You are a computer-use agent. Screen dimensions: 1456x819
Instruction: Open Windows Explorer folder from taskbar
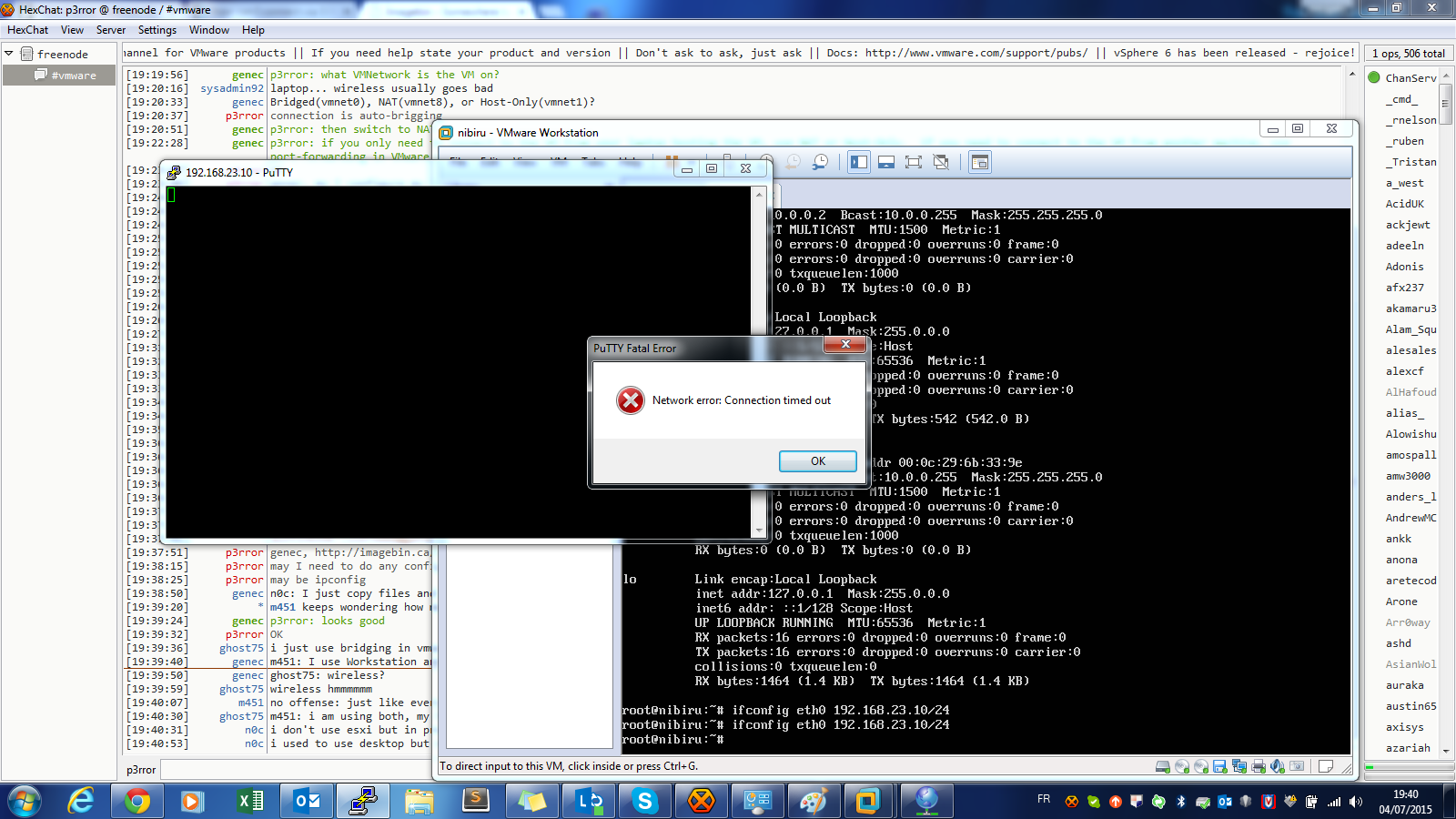tap(420, 802)
